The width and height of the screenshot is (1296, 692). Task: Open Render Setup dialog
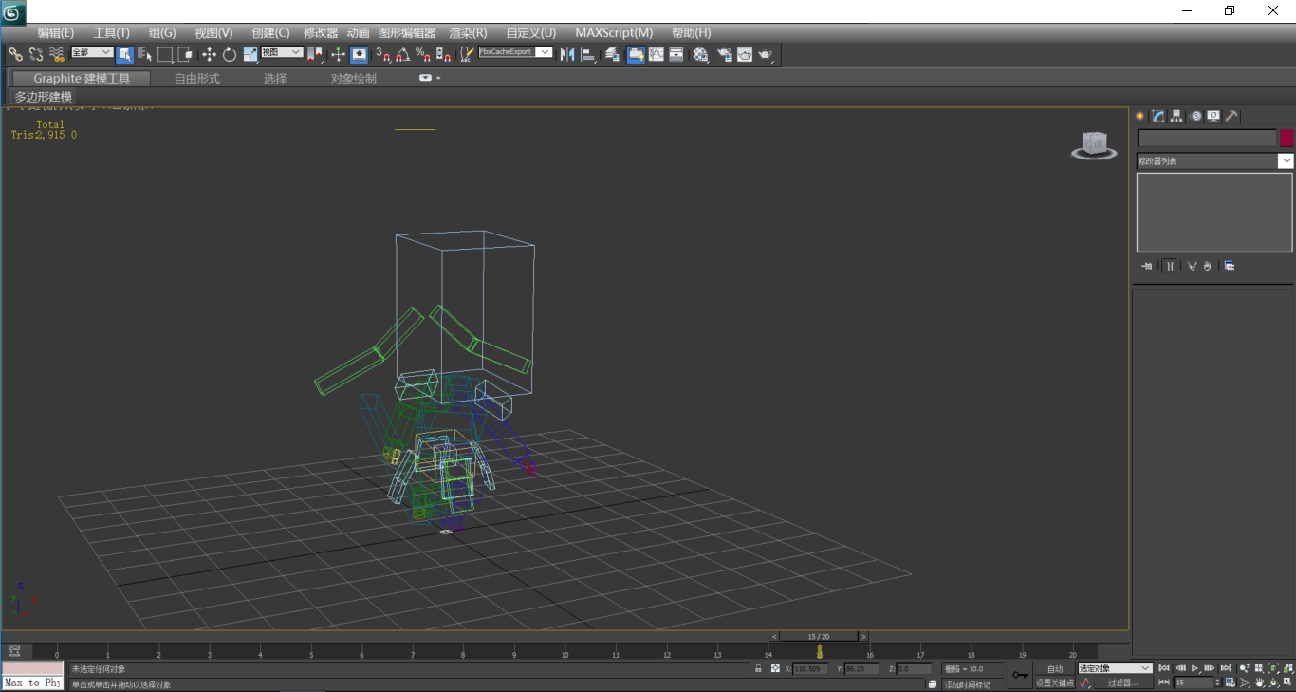[x=725, y=54]
